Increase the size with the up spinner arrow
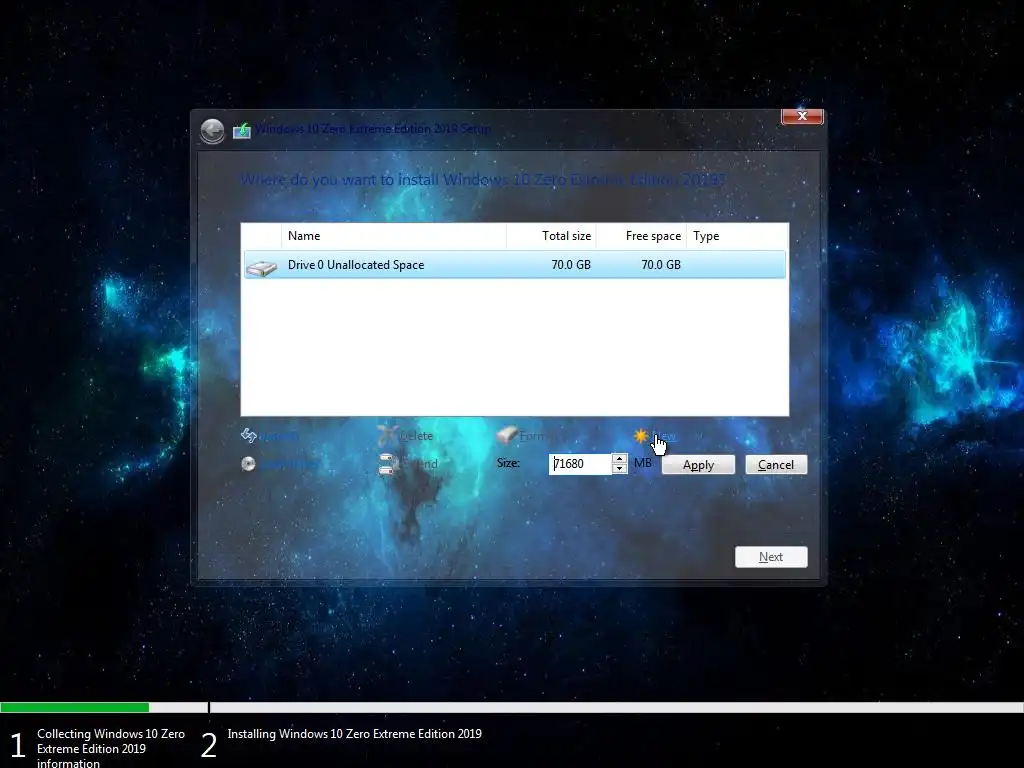 [x=619, y=459]
